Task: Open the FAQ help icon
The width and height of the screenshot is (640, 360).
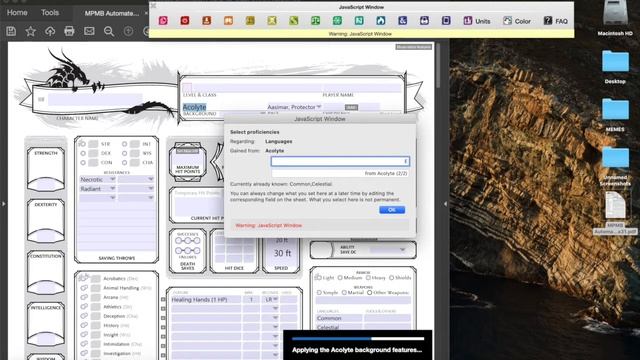Action: point(556,21)
